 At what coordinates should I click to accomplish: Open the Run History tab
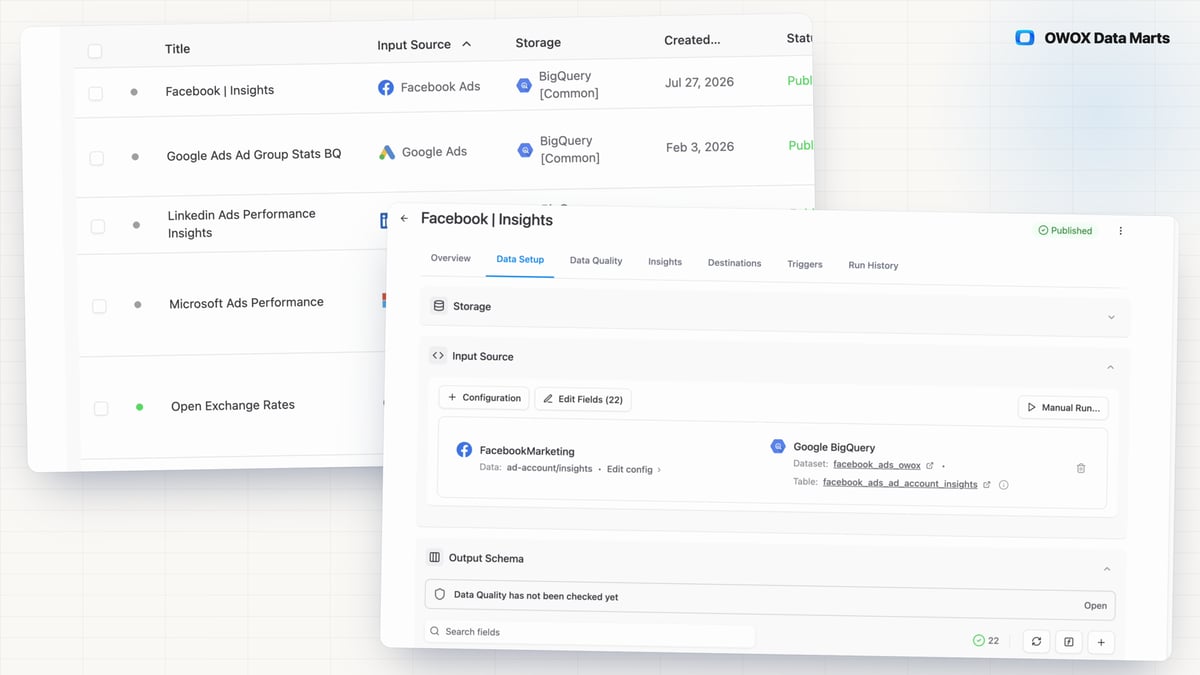[873, 265]
